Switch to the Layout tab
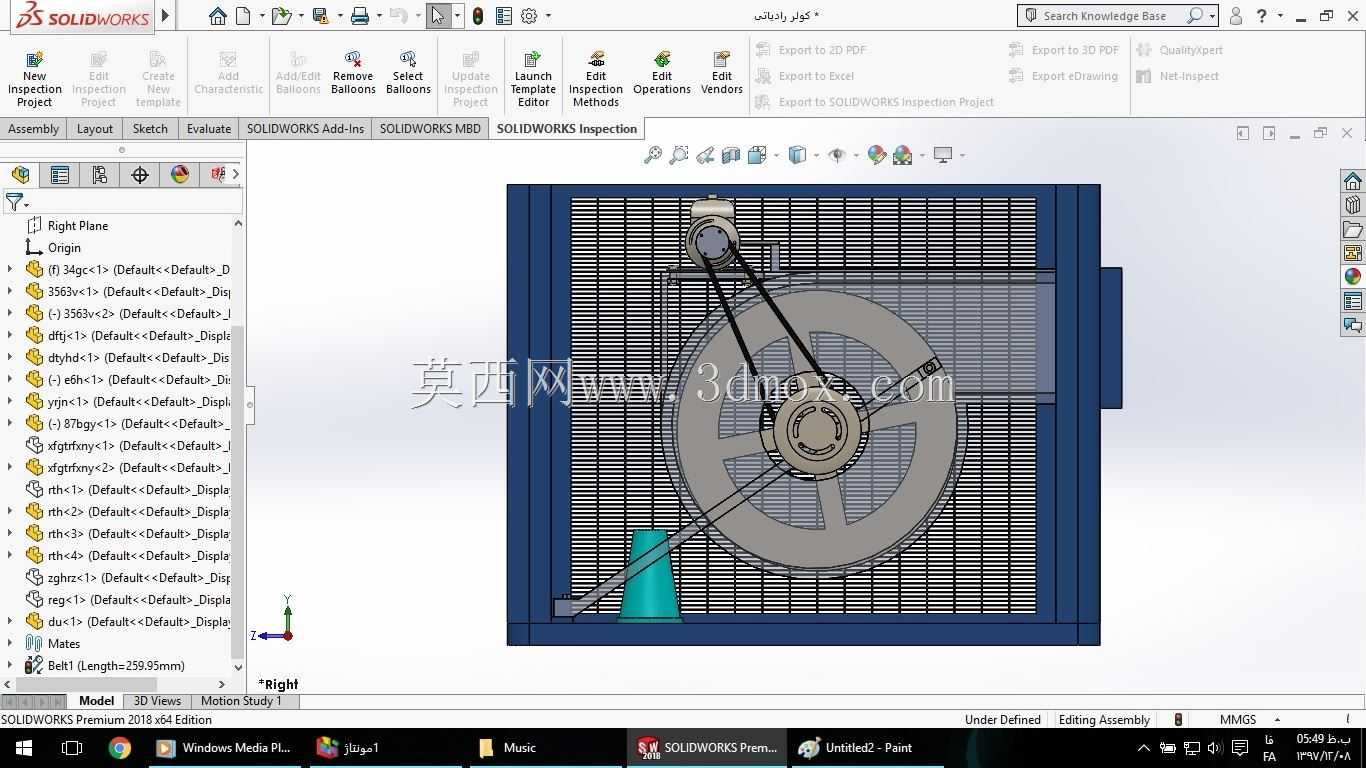Screen dimensions: 1366x768 coord(95,129)
